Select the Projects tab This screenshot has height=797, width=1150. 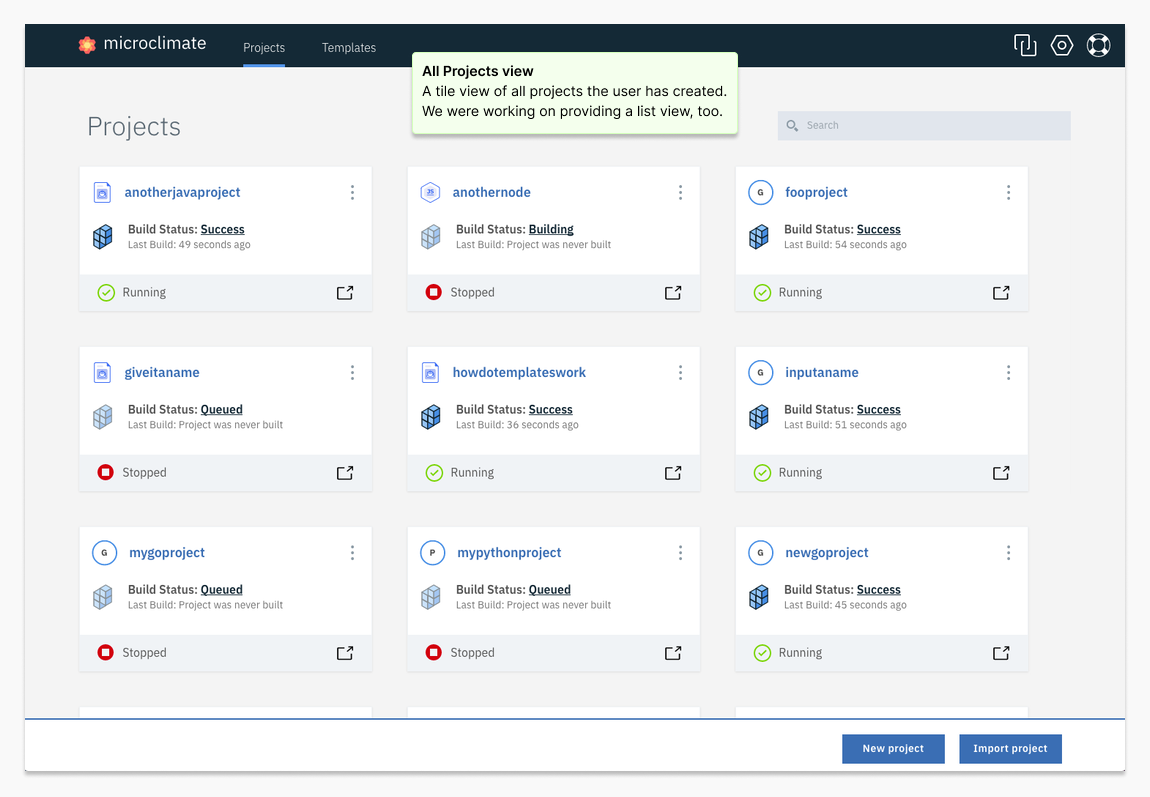coord(264,48)
